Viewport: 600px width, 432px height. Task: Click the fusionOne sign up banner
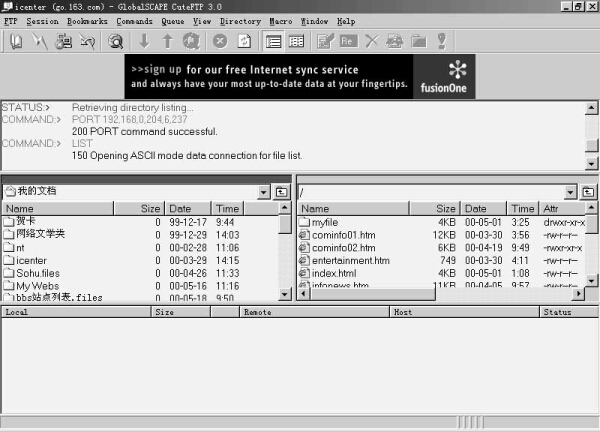tap(300, 77)
